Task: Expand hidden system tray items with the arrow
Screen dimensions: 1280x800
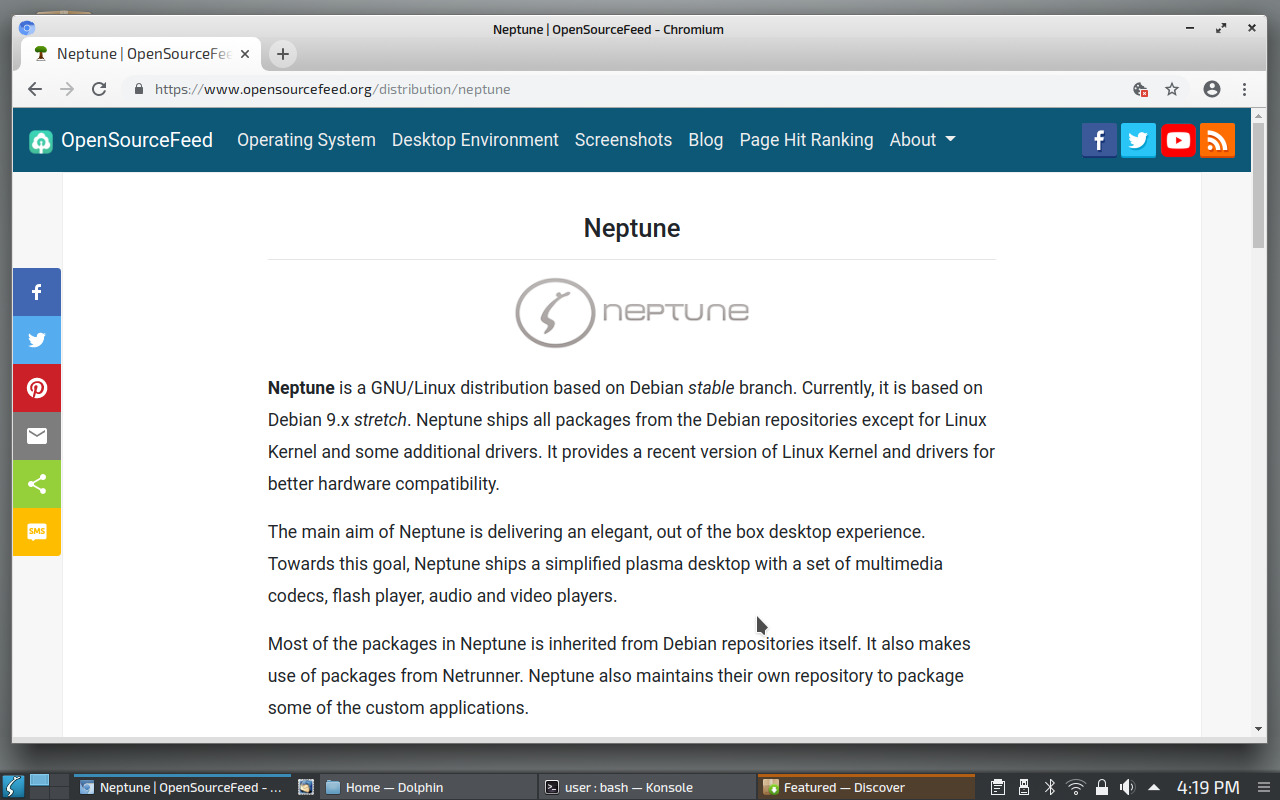Action: 1153,787
